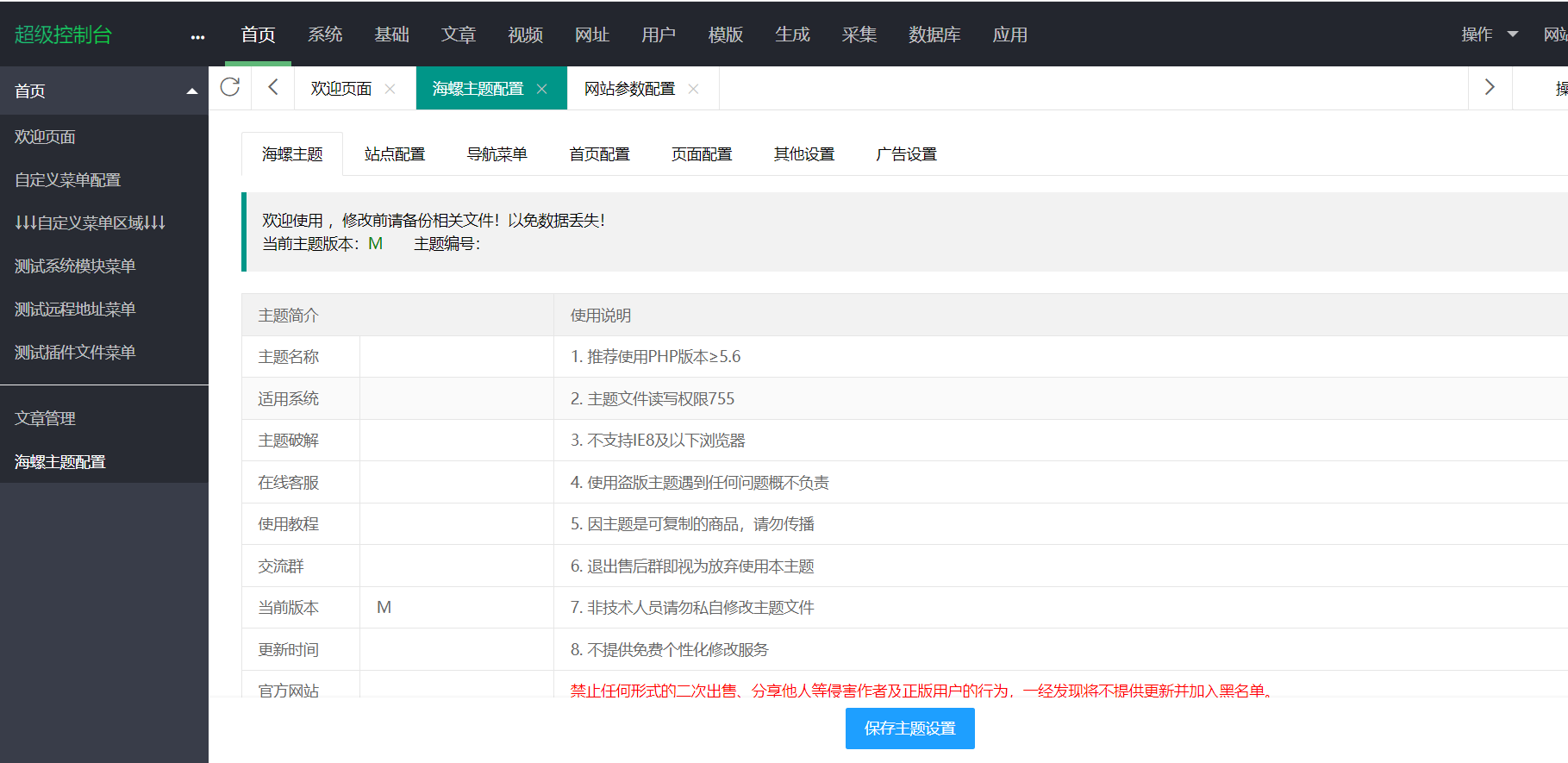Click the 交流群 table cell
The width and height of the screenshot is (1568, 763).
301,566
